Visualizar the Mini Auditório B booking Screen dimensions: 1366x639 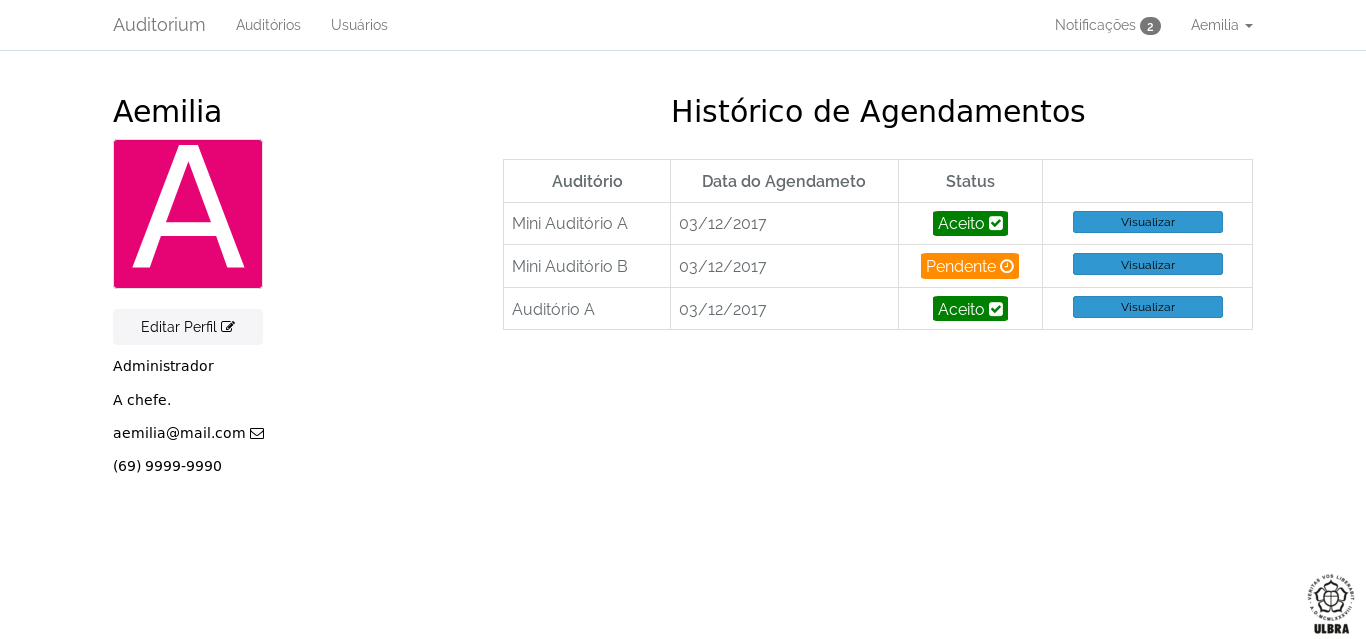[x=1147, y=264]
